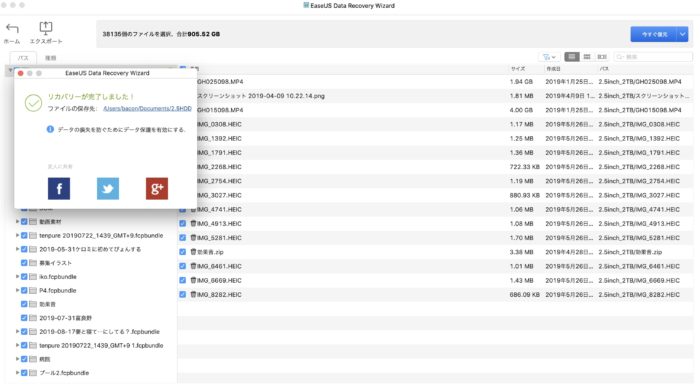Uncheck IMG_6669.HEIC checkbox
This screenshot has width=700, height=392.
pyautogui.click(x=183, y=280)
